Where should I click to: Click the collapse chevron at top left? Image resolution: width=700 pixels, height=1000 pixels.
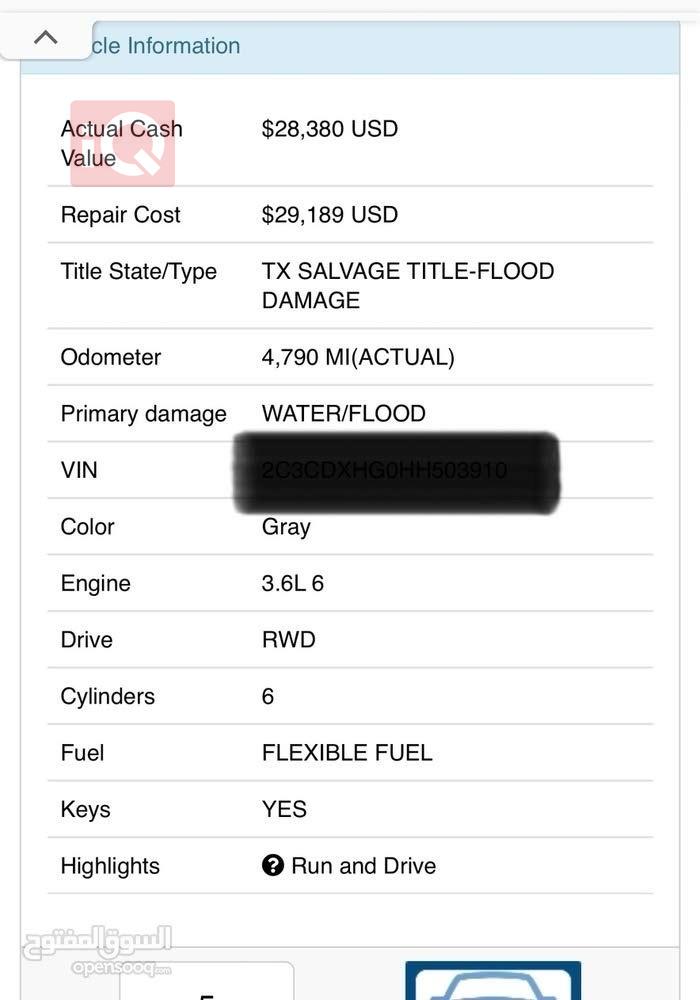coord(46,39)
